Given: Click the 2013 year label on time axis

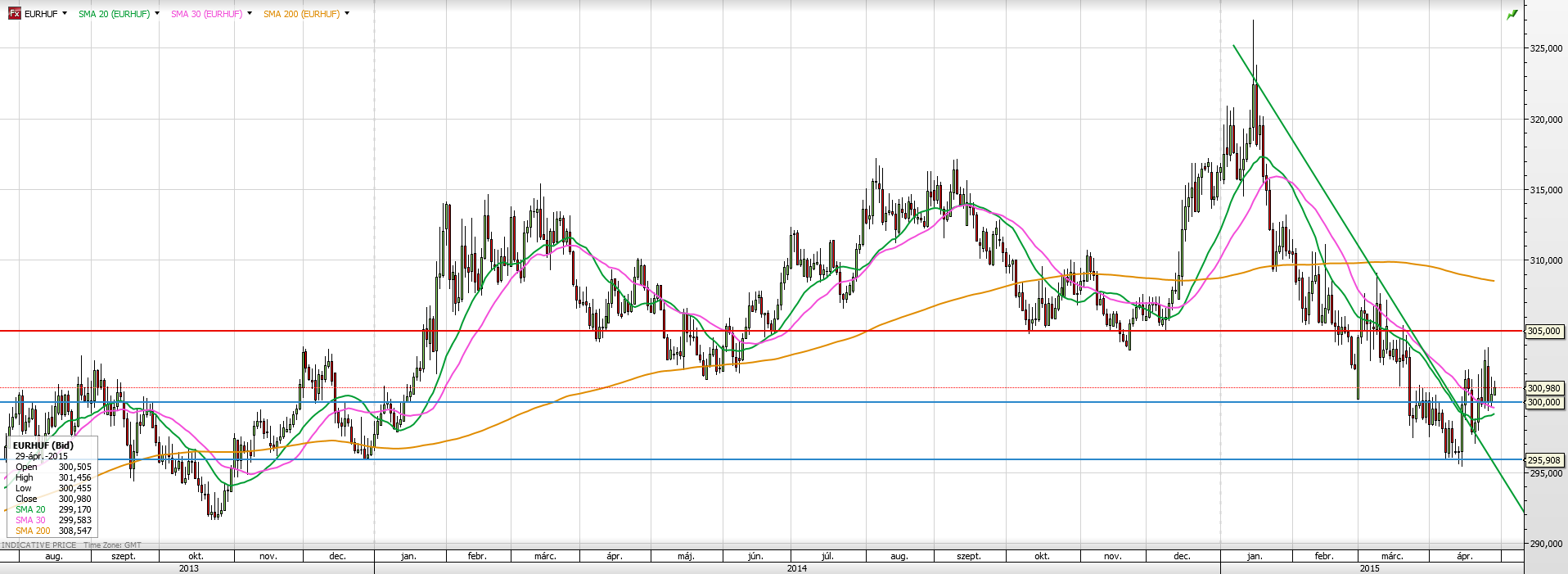Looking at the screenshot, I should point(188,568).
